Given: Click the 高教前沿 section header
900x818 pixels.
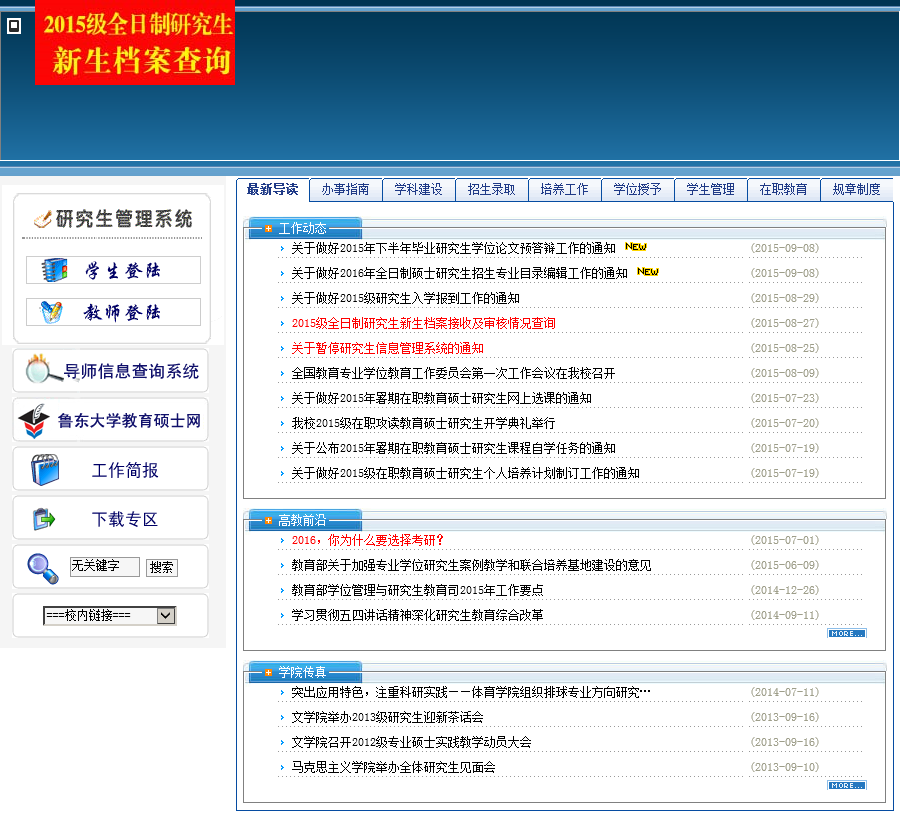Looking at the screenshot, I should pos(302,521).
